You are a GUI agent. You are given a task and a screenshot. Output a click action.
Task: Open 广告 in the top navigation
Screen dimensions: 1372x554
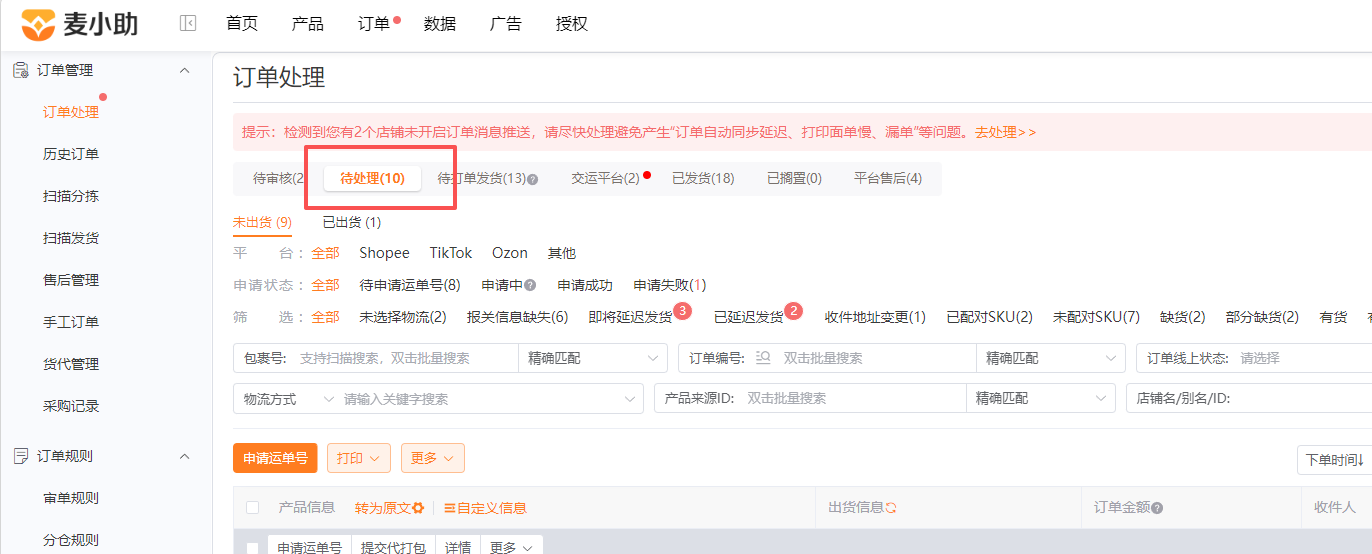506,24
